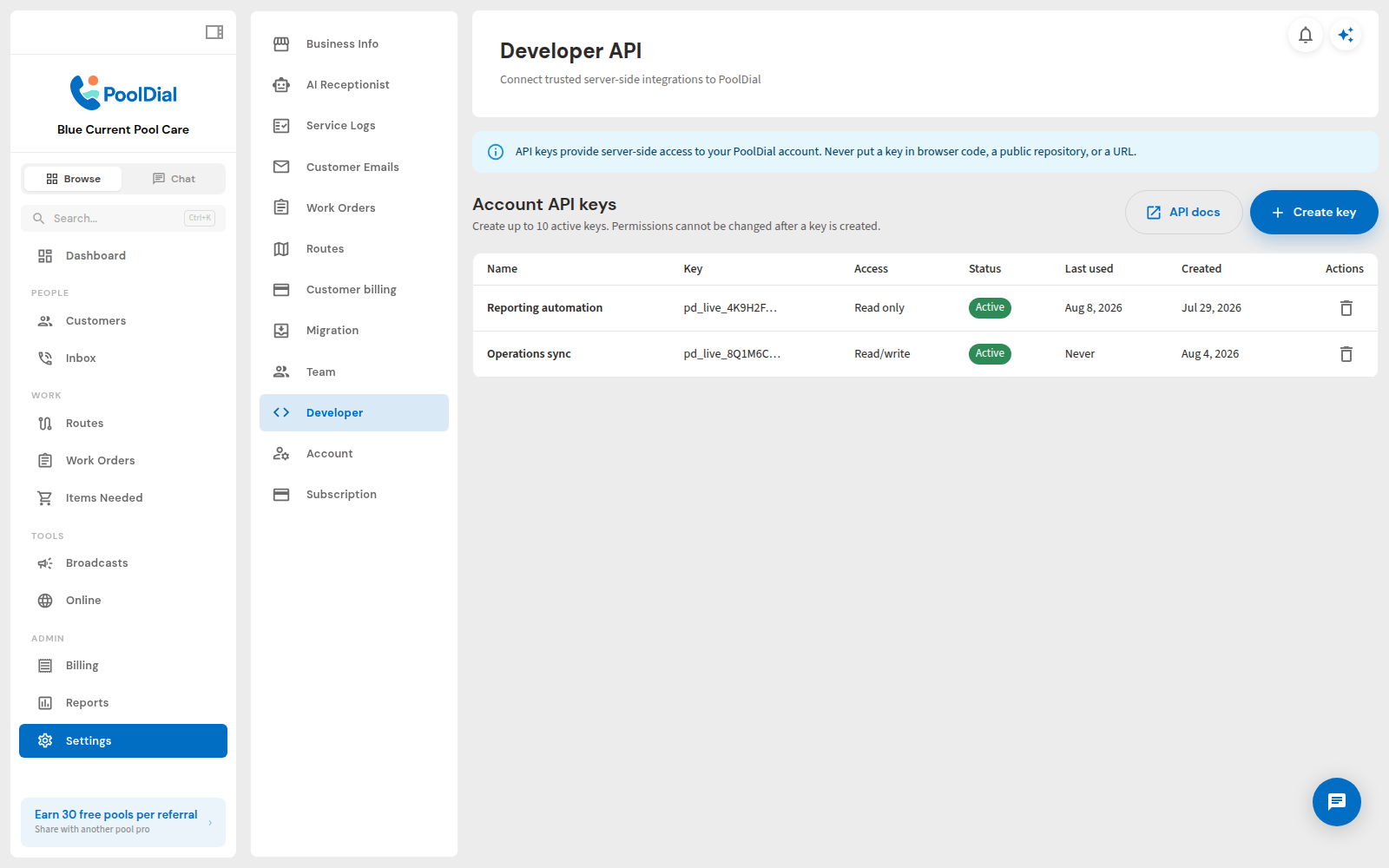Open Work Orders in main sidebar
The image size is (1389, 868).
pos(123,461)
